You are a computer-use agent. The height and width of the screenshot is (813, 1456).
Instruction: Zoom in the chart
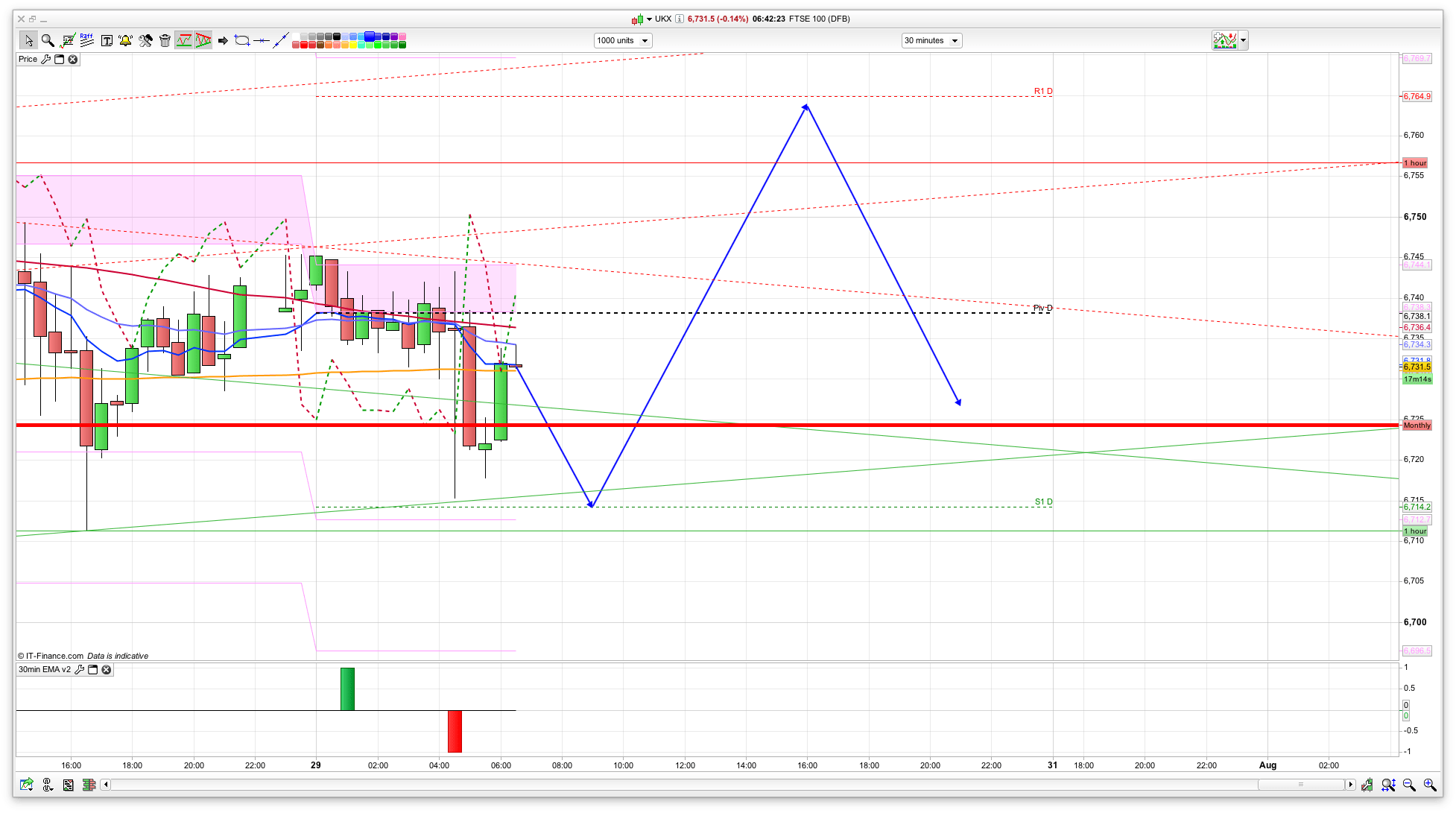click(1430, 785)
